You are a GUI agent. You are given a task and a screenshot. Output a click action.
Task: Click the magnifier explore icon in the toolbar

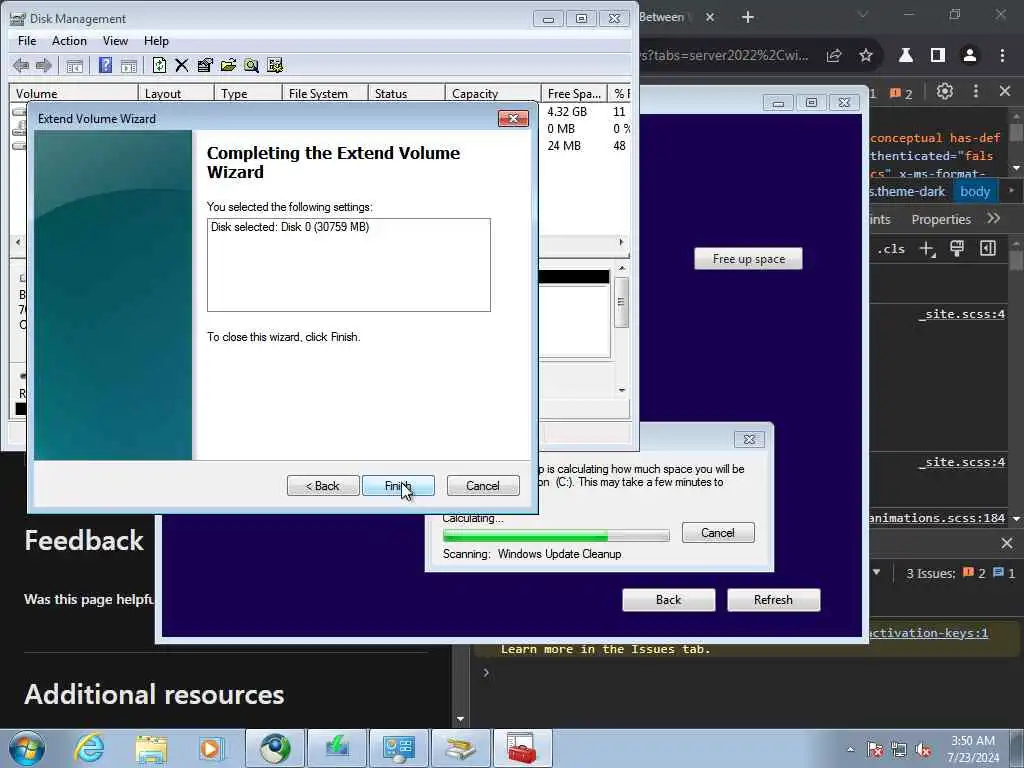click(251, 65)
